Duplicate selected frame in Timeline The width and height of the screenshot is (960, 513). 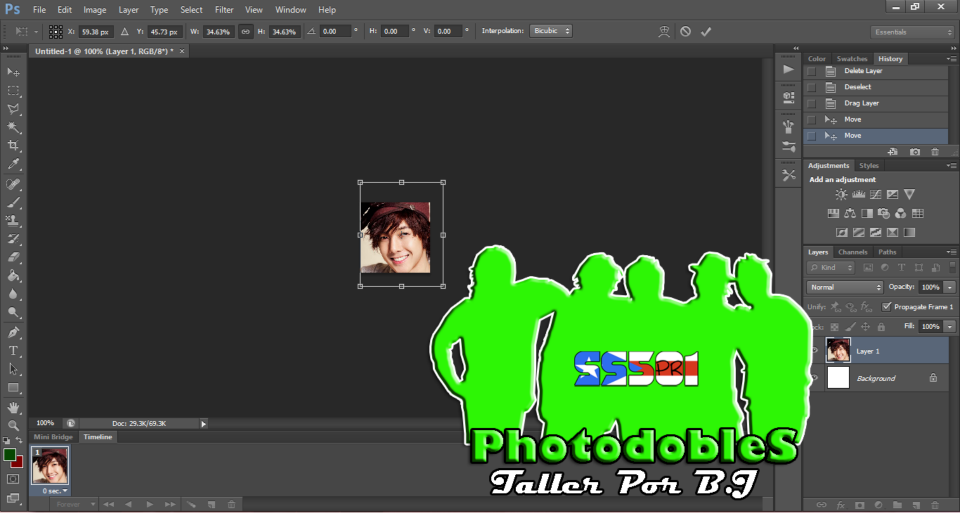(x=211, y=504)
